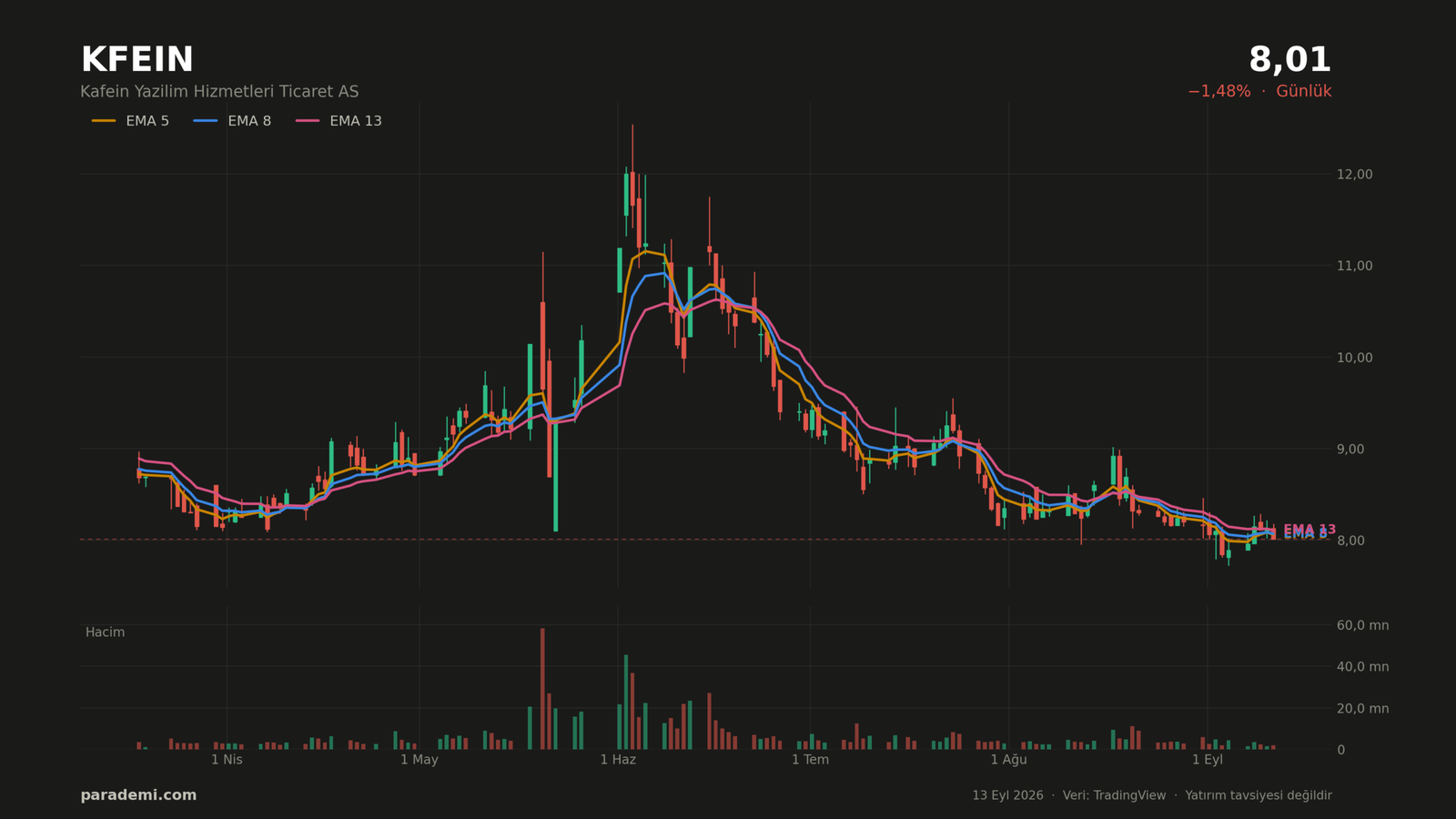
Task: Click the 11,00 price axis label
Action: (x=1354, y=266)
